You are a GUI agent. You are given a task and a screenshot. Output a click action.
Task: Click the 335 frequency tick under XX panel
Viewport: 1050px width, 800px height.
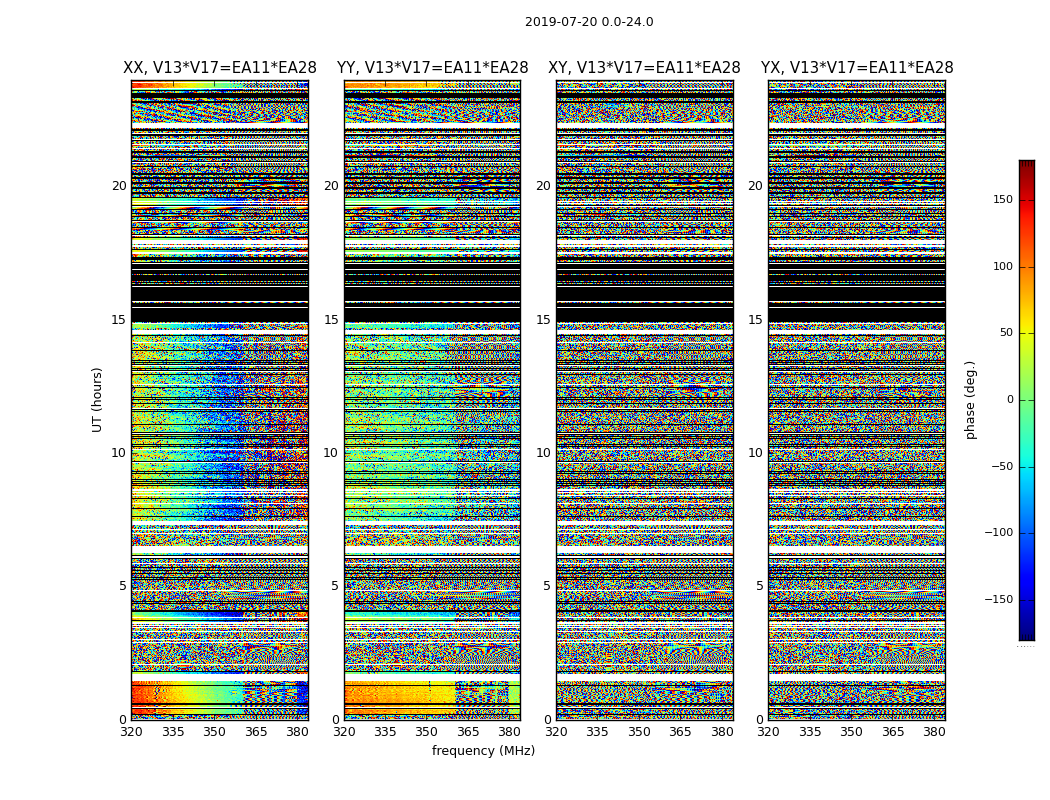(x=173, y=732)
